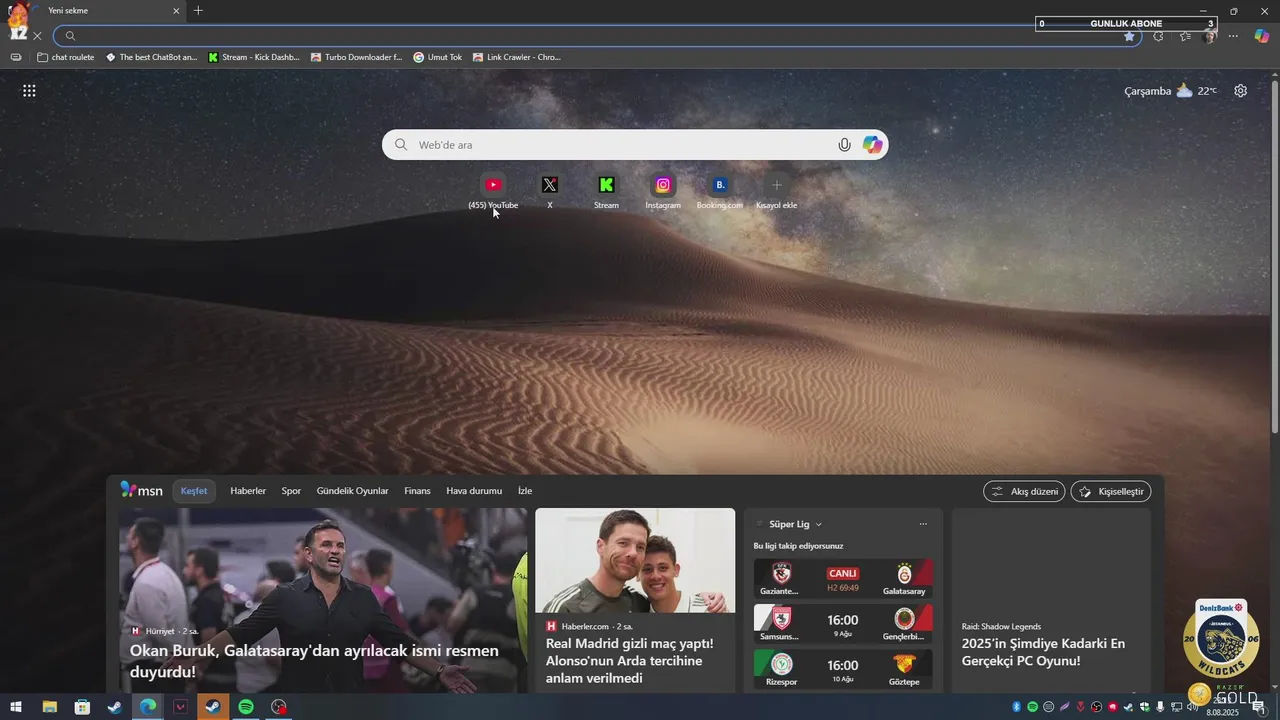The height and width of the screenshot is (720, 1280).
Task: Open Microsoft Store from the taskbar
Action: (x=82, y=707)
